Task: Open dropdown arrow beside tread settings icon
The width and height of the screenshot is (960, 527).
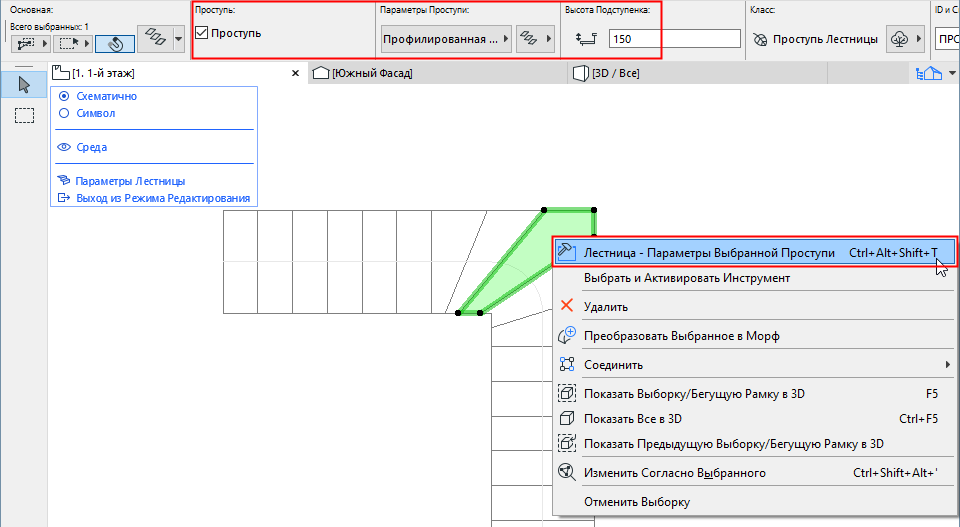Action: click(179, 39)
